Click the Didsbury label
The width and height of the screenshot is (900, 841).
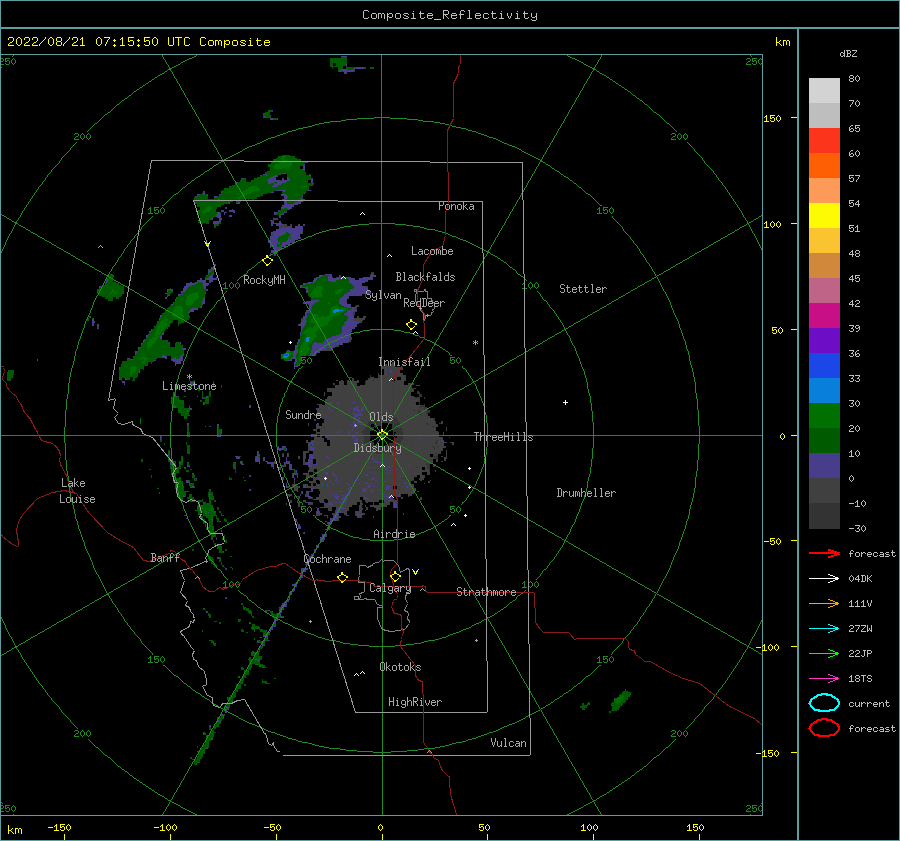pos(377,448)
